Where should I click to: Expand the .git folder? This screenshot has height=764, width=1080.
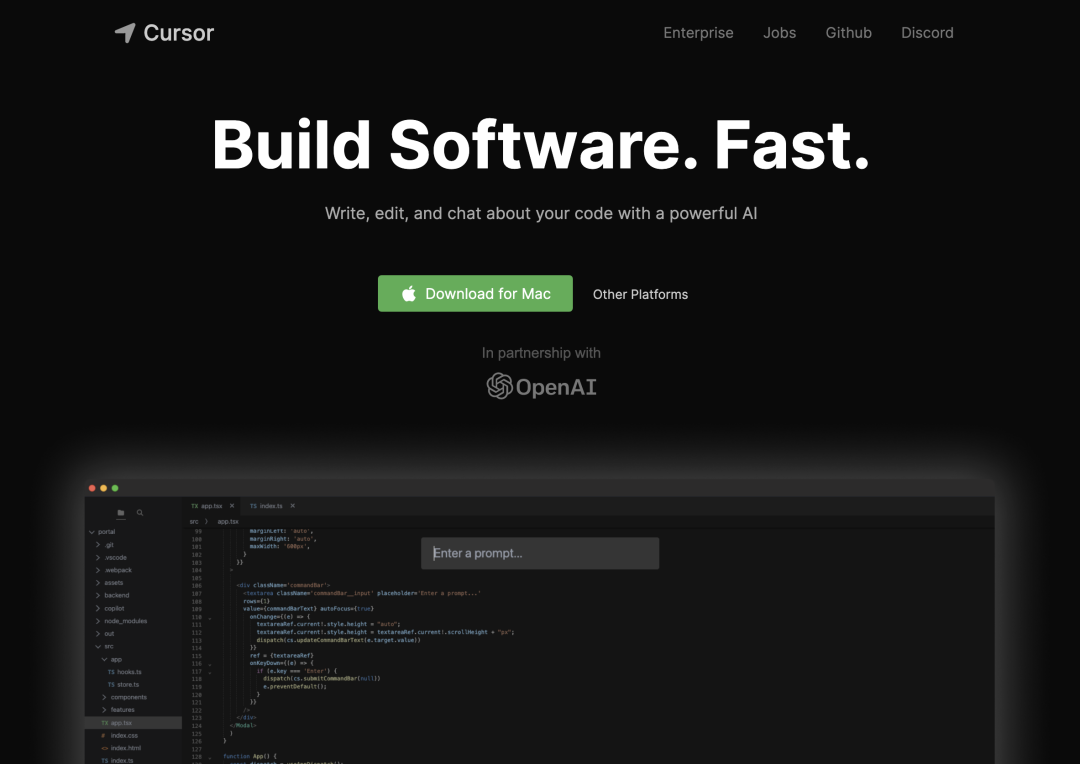pyautogui.click(x=98, y=545)
